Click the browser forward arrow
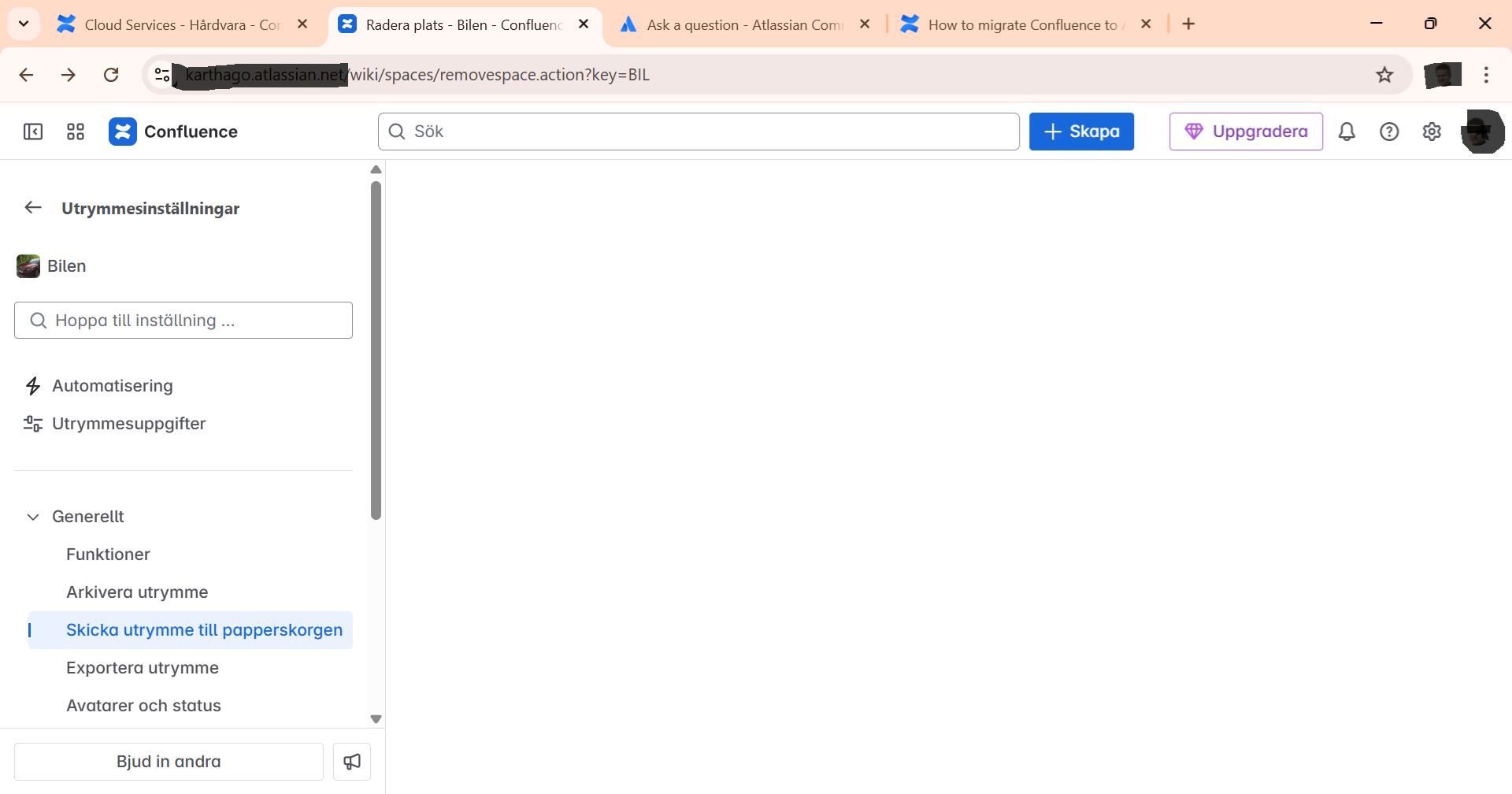Viewport: 1512px width, 794px height. pos(69,75)
